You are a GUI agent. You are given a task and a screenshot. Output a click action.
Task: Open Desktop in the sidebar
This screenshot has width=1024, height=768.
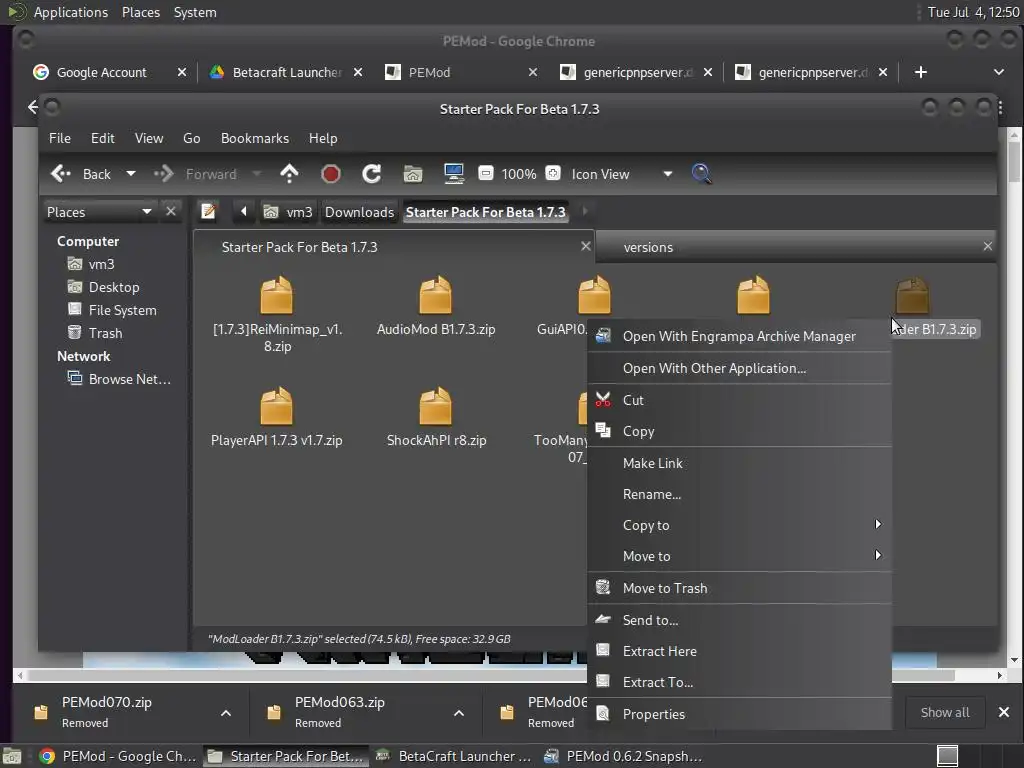pyautogui.click(x=114, y=287)
